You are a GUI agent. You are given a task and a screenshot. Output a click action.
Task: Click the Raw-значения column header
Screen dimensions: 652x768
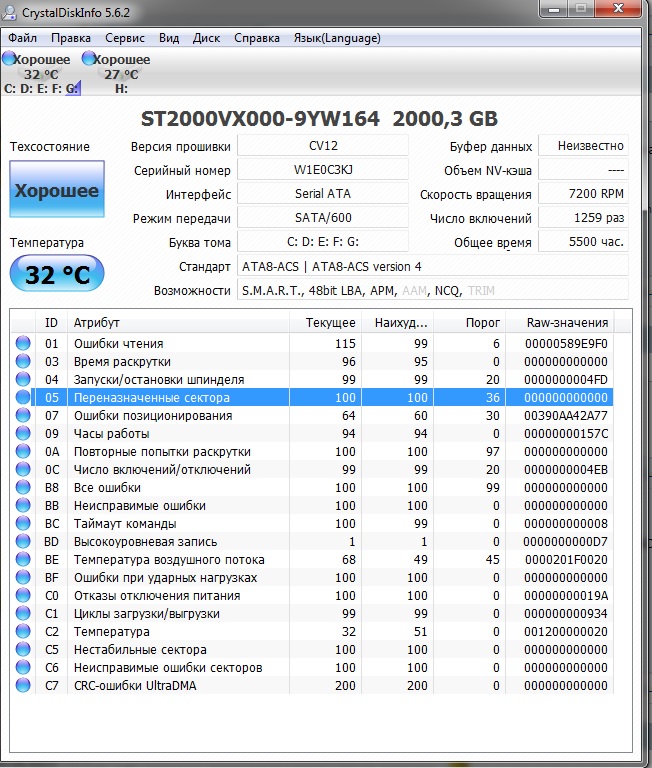pyautogui.click(x=559, y=323)
